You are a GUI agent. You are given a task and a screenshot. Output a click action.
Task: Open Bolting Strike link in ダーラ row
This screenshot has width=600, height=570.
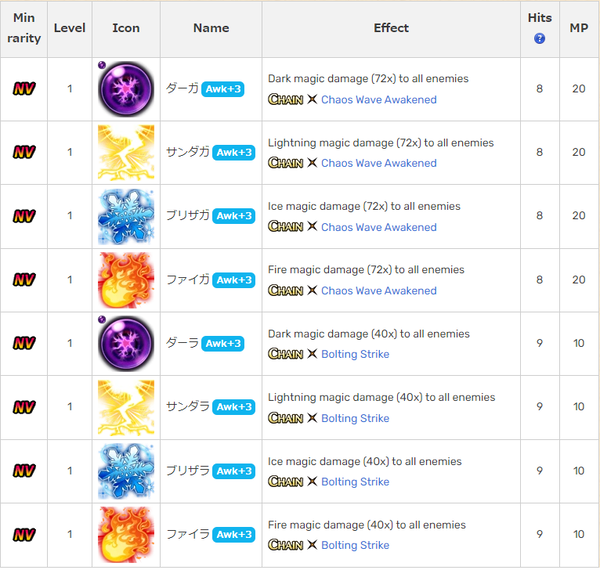(355, 354)
